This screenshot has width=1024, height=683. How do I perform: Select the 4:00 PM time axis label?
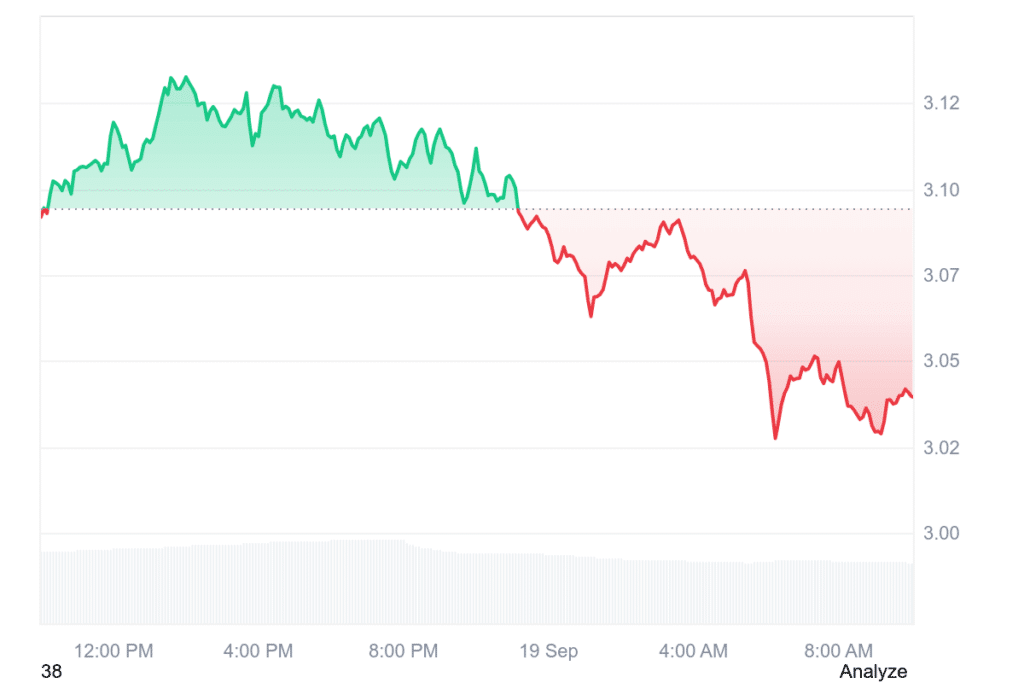258,651
